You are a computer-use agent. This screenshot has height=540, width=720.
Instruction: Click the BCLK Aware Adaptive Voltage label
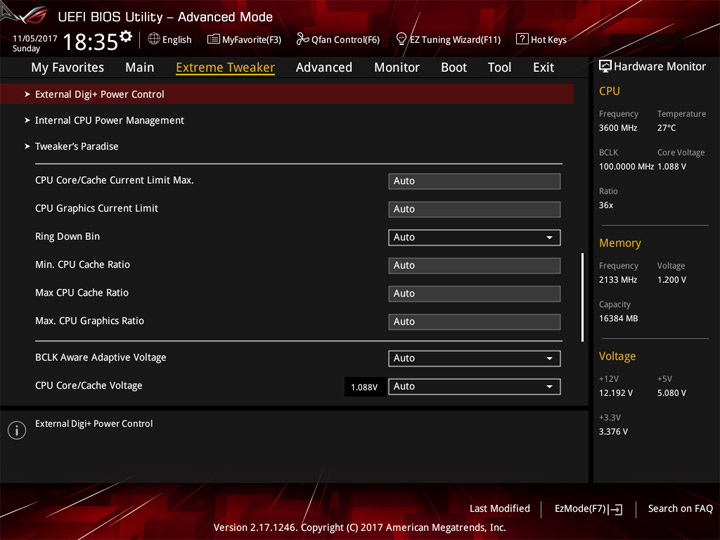pyautogui.click(x=101, y=357)
